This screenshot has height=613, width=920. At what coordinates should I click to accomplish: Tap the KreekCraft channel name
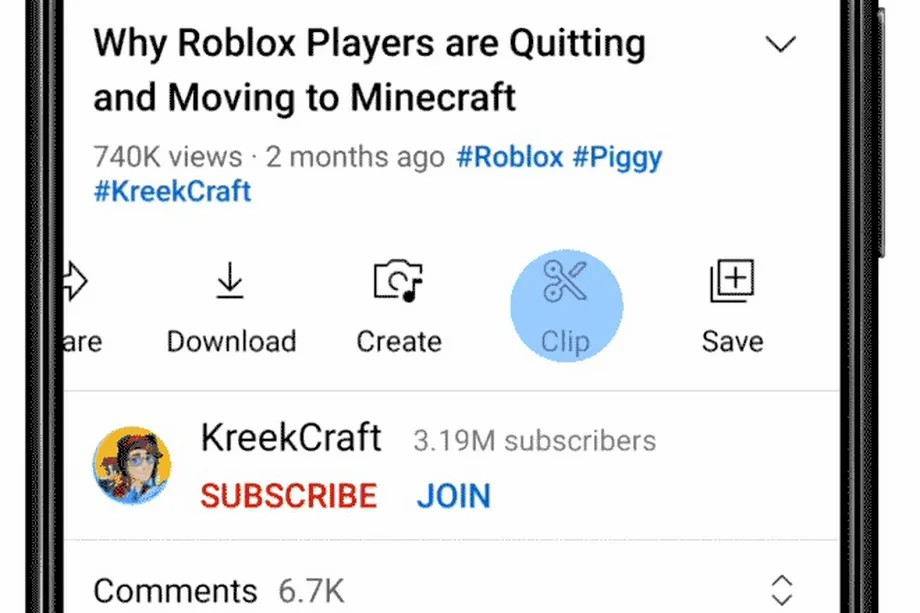pyautogui.click(x=291, y=438)
